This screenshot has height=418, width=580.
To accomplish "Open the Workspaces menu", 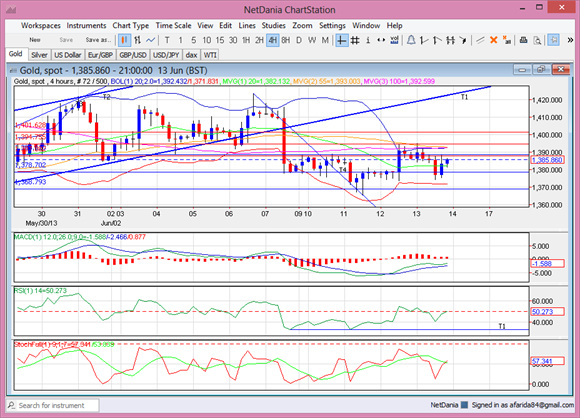I will point(41,26).
